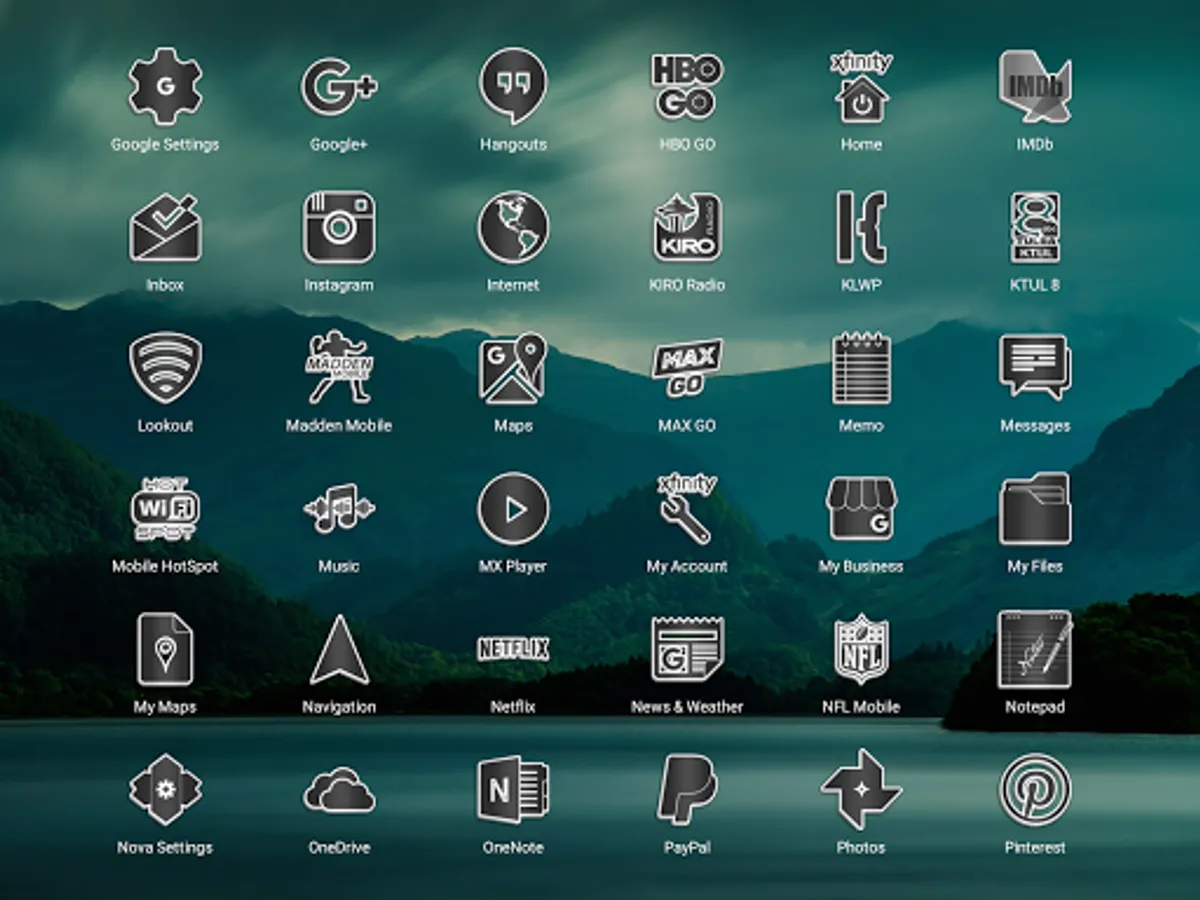This screenshot has height=900, width=1200.
Task: Launch the PayPal app icon
Action: 687,790
